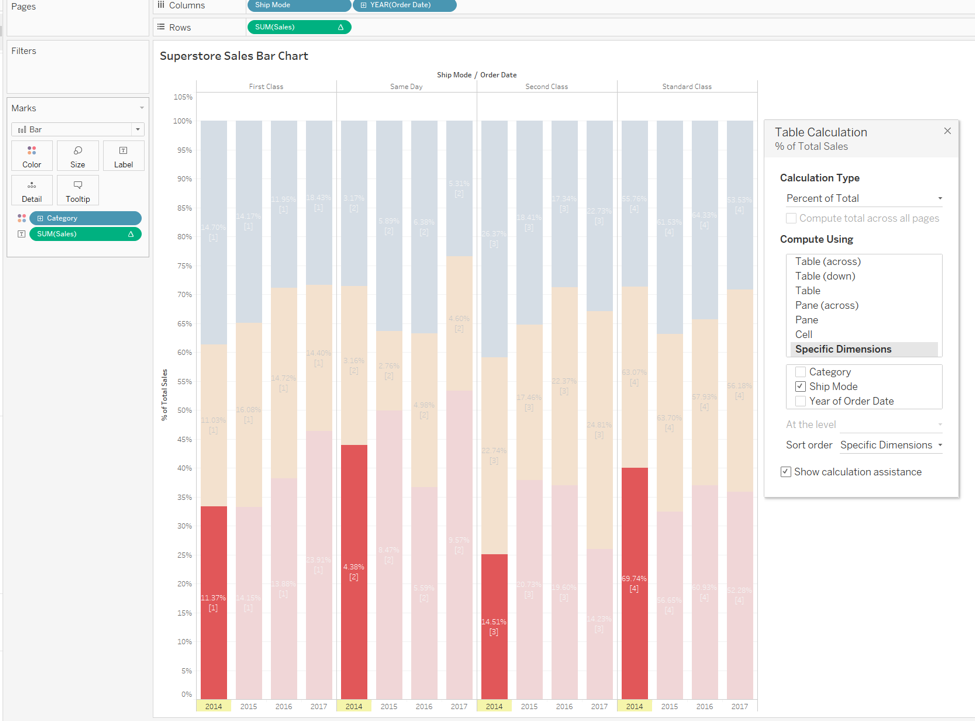Click the Ship Mode pill in Columns
The width and height of the screenshot is (975, 721).
[x=297, y=5]
